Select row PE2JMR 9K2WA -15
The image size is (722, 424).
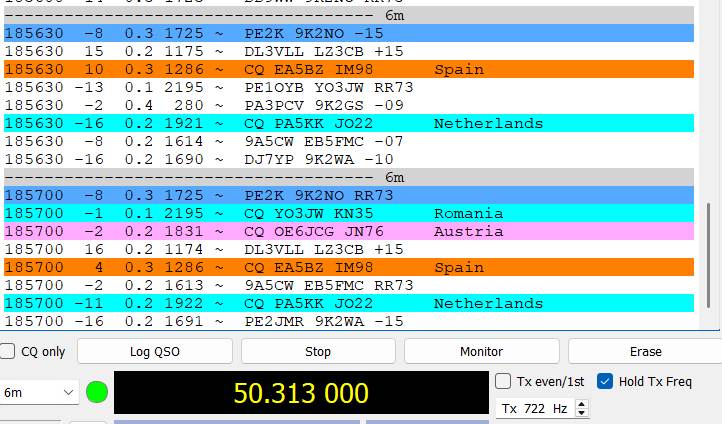pos(349,321)
